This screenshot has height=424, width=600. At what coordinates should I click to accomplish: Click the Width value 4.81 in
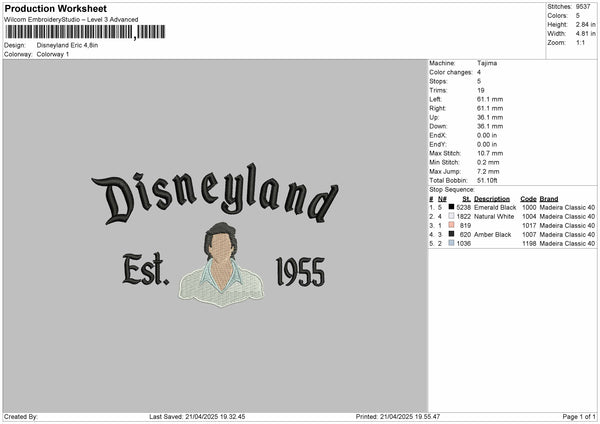[585, 34]
